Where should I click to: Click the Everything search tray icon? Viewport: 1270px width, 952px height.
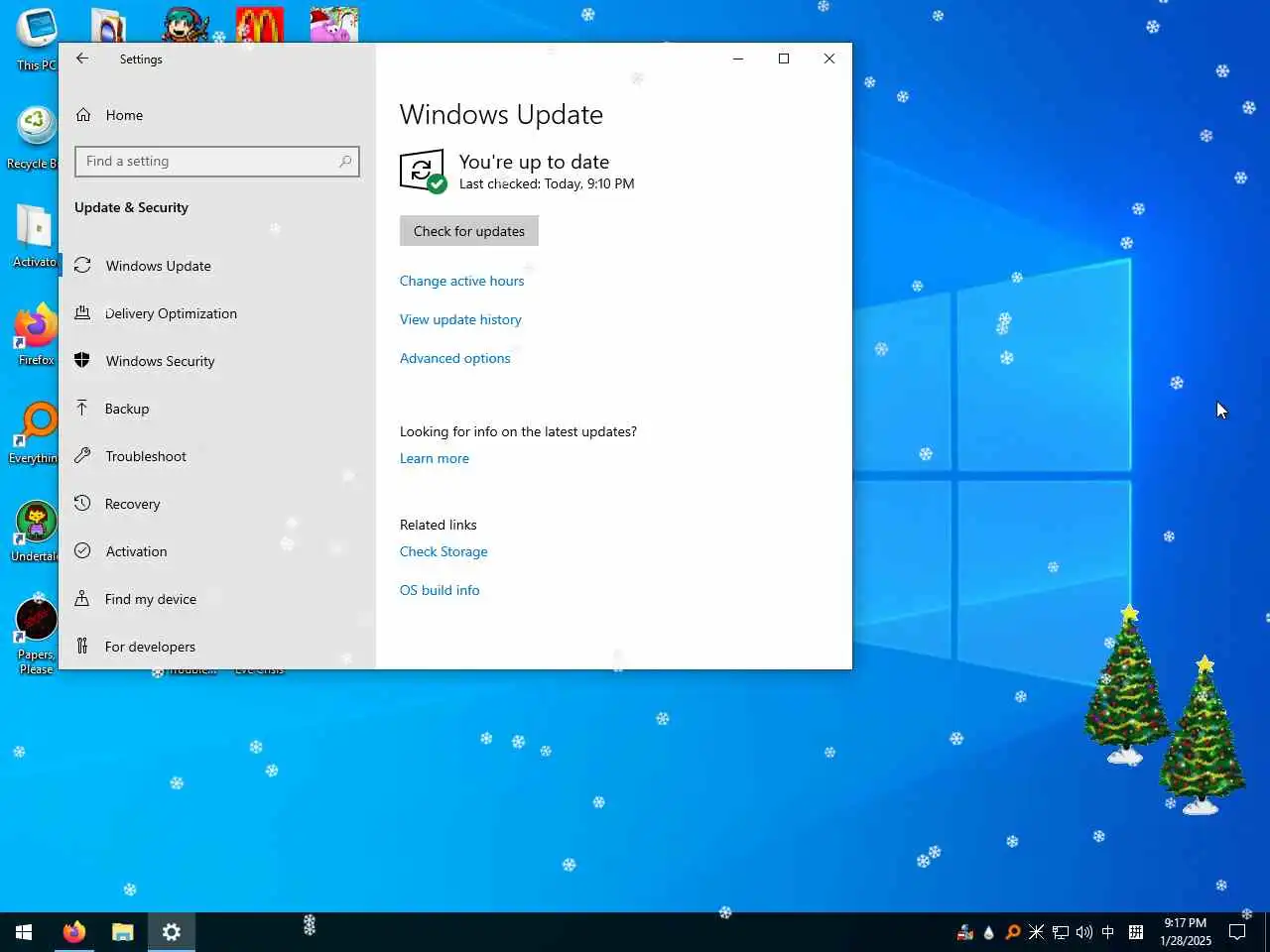coord(1013,932)
